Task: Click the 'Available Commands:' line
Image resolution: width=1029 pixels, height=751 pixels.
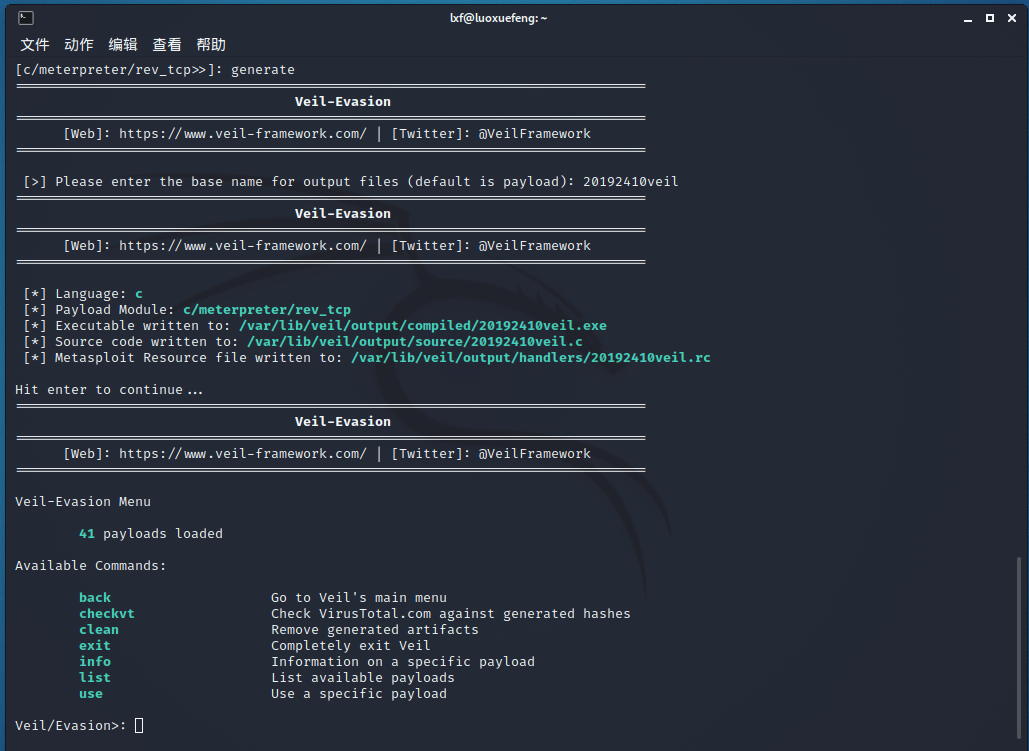Action: [x=91, y=565]
